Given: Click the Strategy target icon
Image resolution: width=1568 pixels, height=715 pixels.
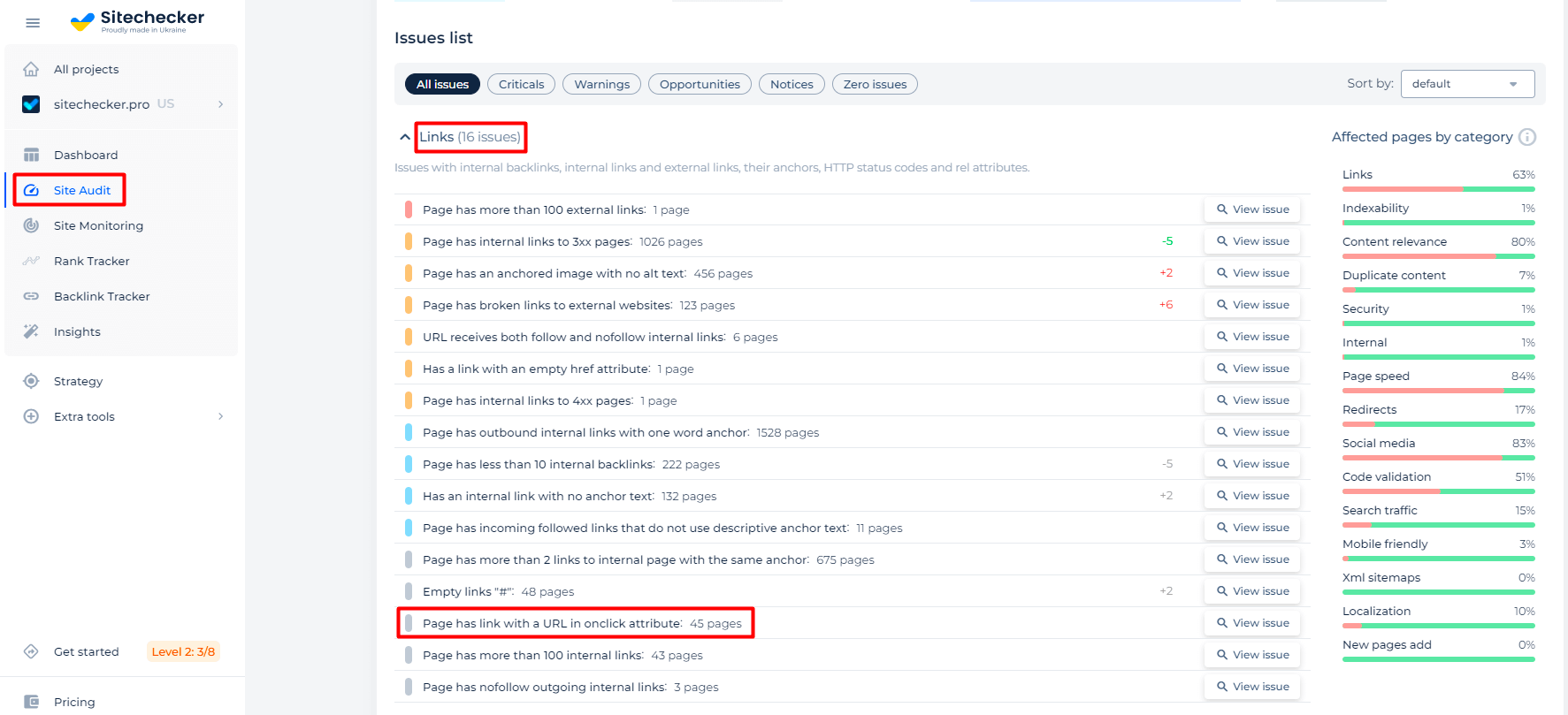Looking at the screenshot, I should 31,381.
